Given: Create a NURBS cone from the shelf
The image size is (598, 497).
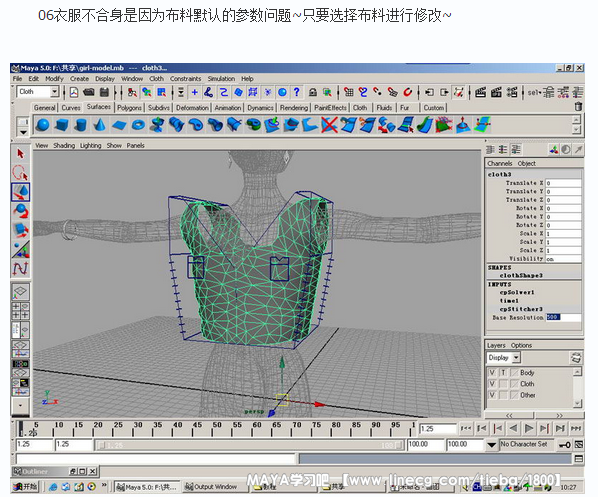Looking at the screenshot, I should [100, 125].
